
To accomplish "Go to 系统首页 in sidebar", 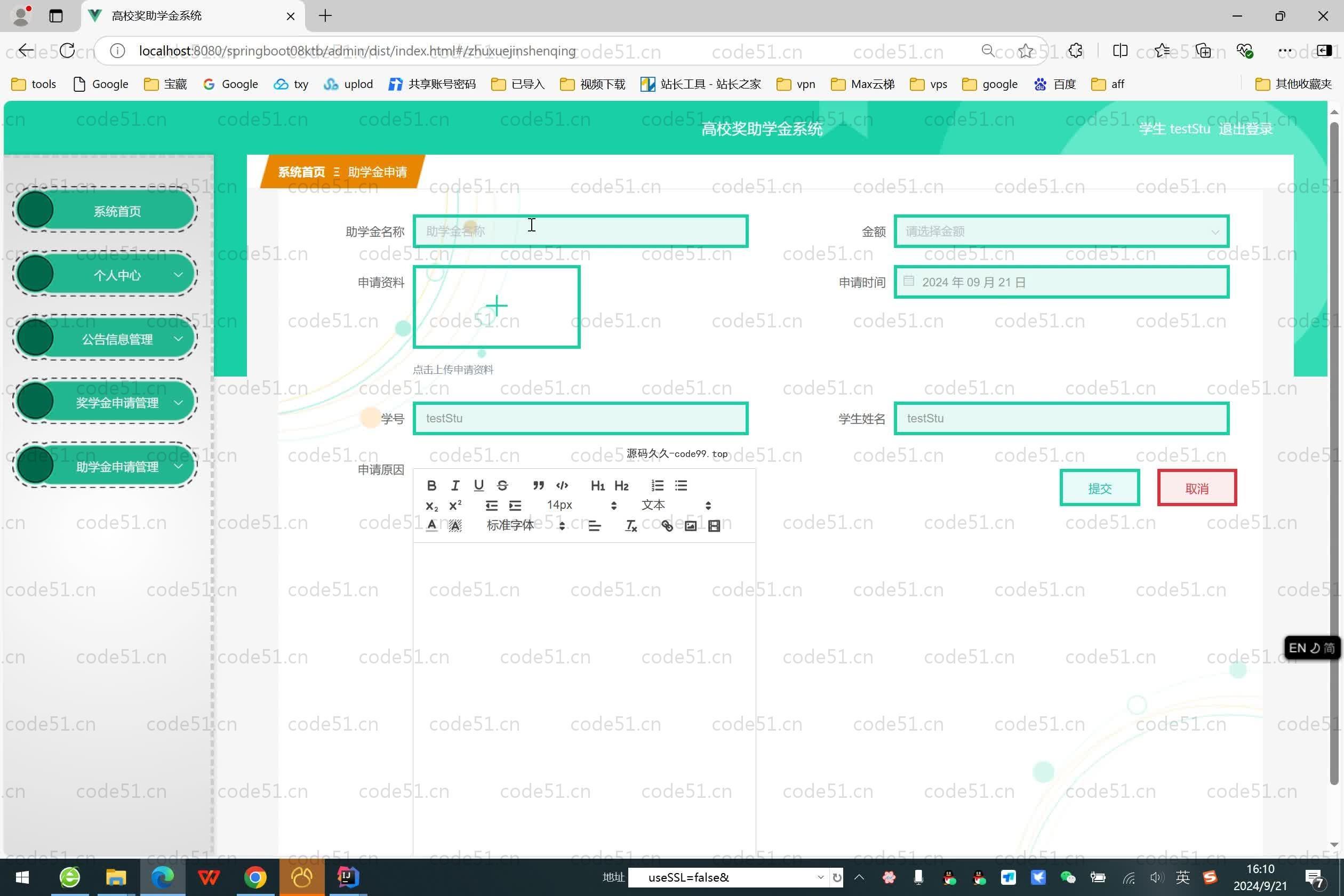I will 105,211.
